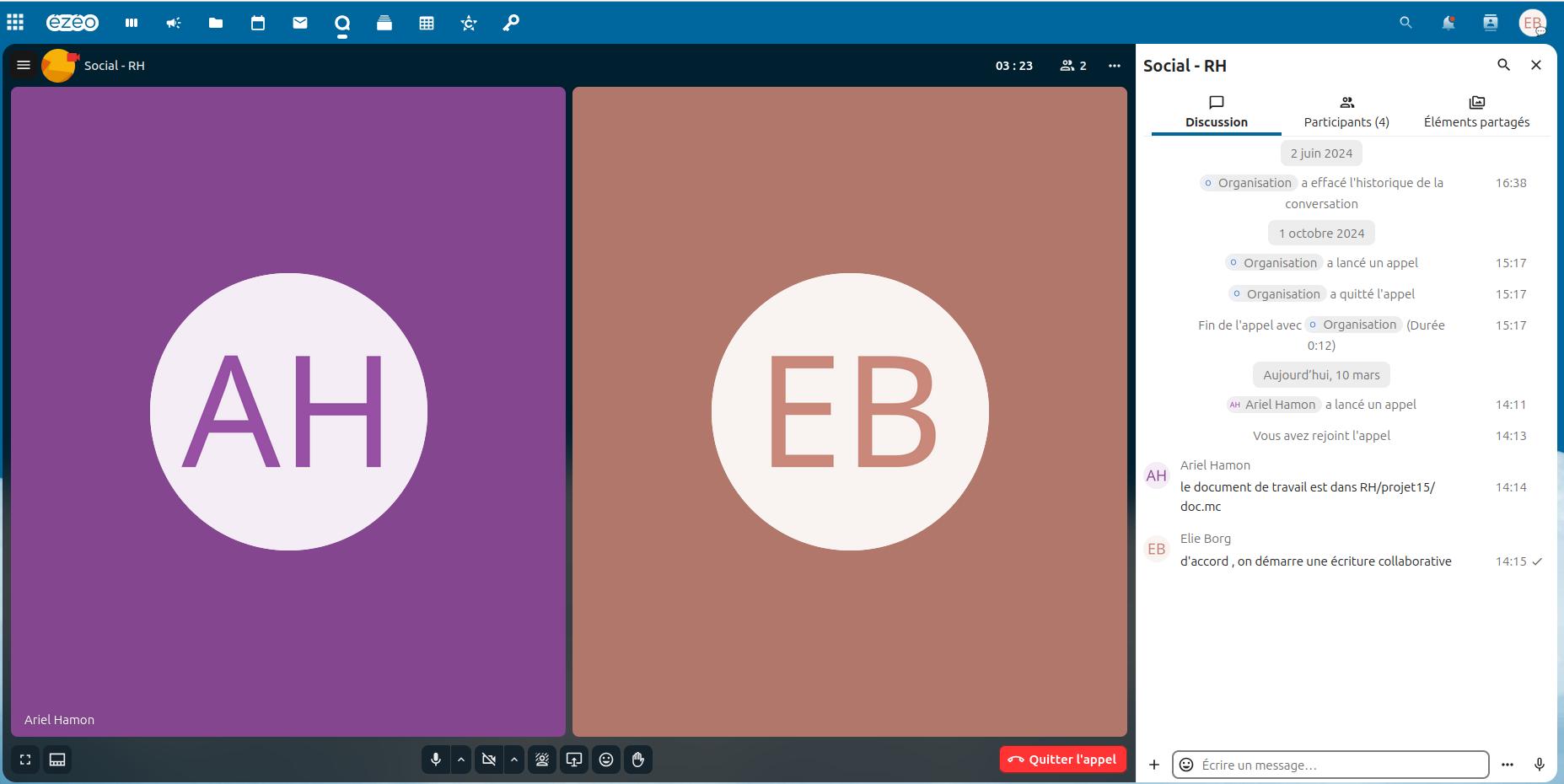Image resolution: width=1564 pixels, height=784 pixels.
Task: Open the Tables app
Action: click(x=427, y=23)
